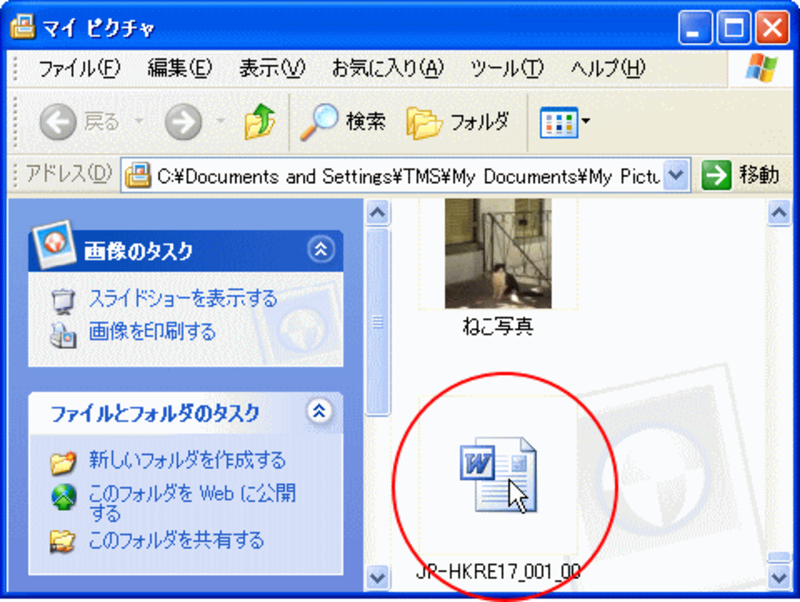Click the shared folder hand icon
Image resolution: width=800 pixels, height=602 pixels.
pyautogui.click(x=63, y=541)
